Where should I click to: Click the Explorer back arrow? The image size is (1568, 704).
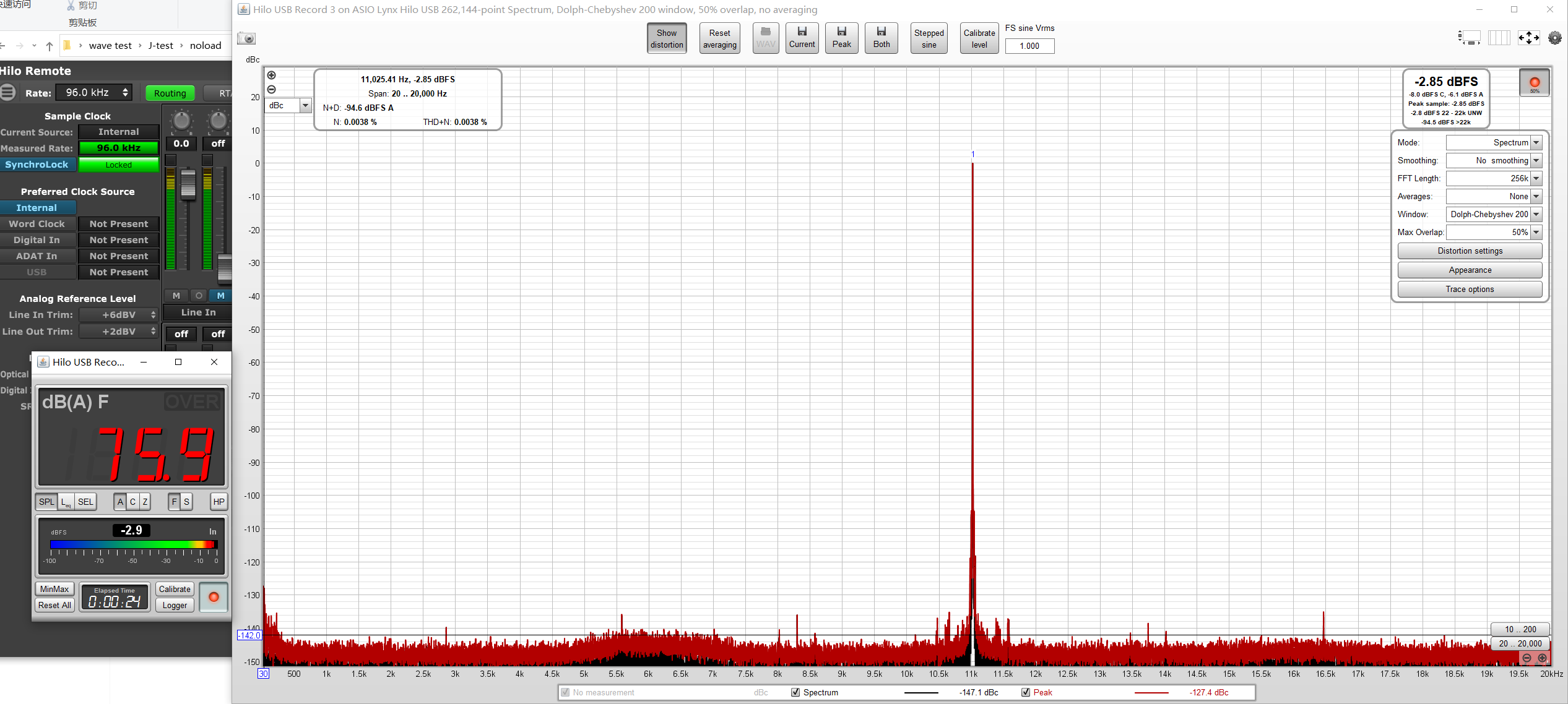(x=3, y=46)
